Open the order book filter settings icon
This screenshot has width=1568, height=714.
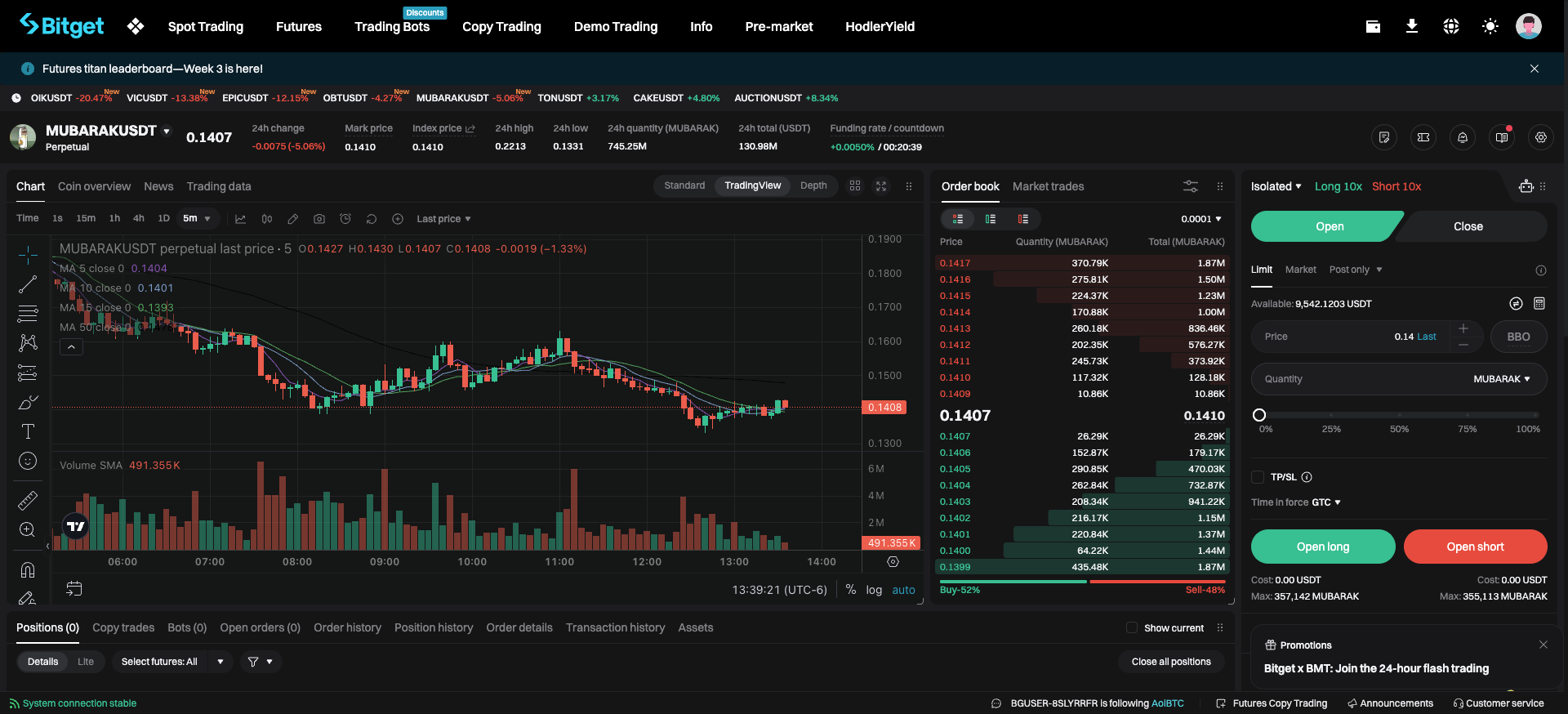click(x=1191, y=186)
